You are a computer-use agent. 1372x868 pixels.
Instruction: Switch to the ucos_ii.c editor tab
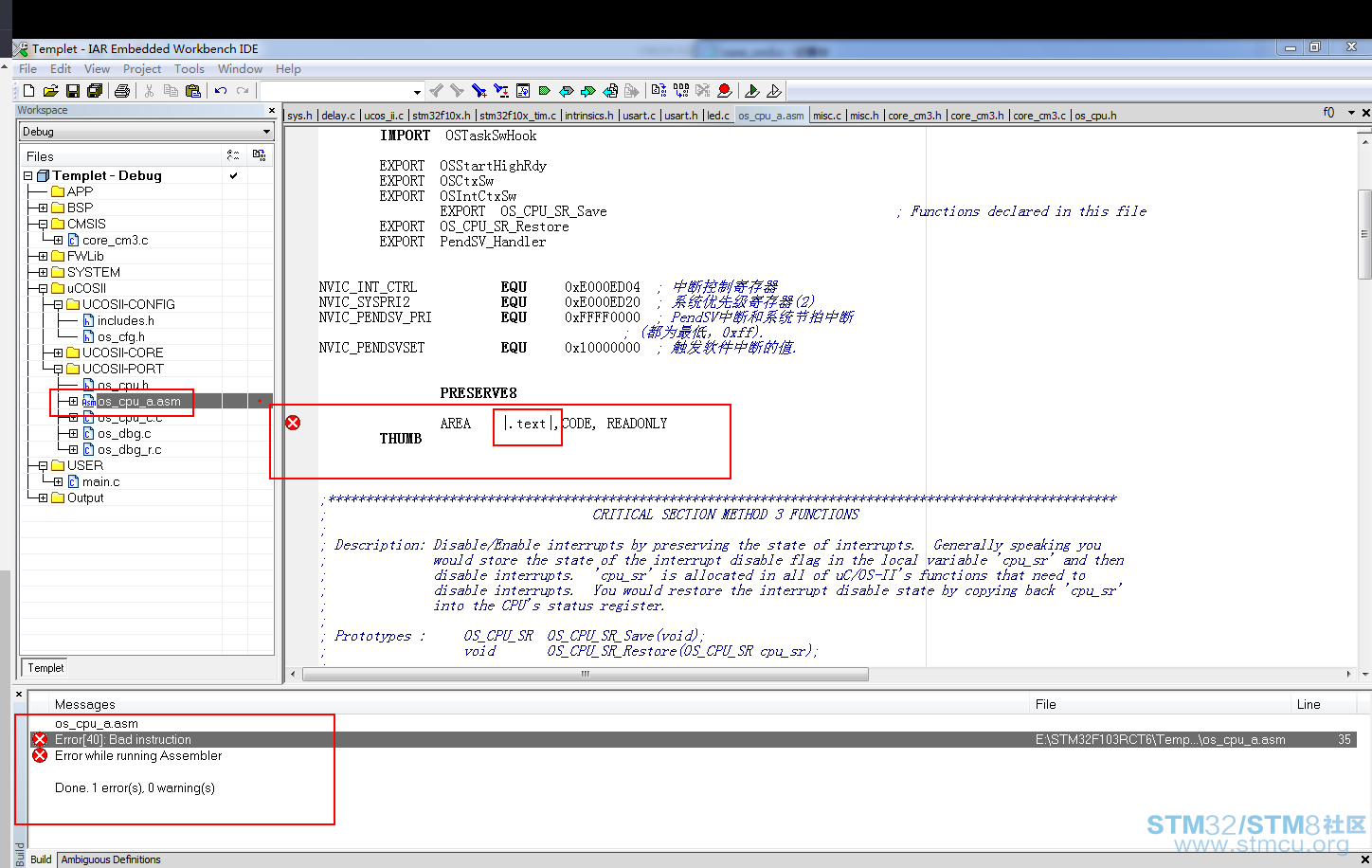coord(384,116)
